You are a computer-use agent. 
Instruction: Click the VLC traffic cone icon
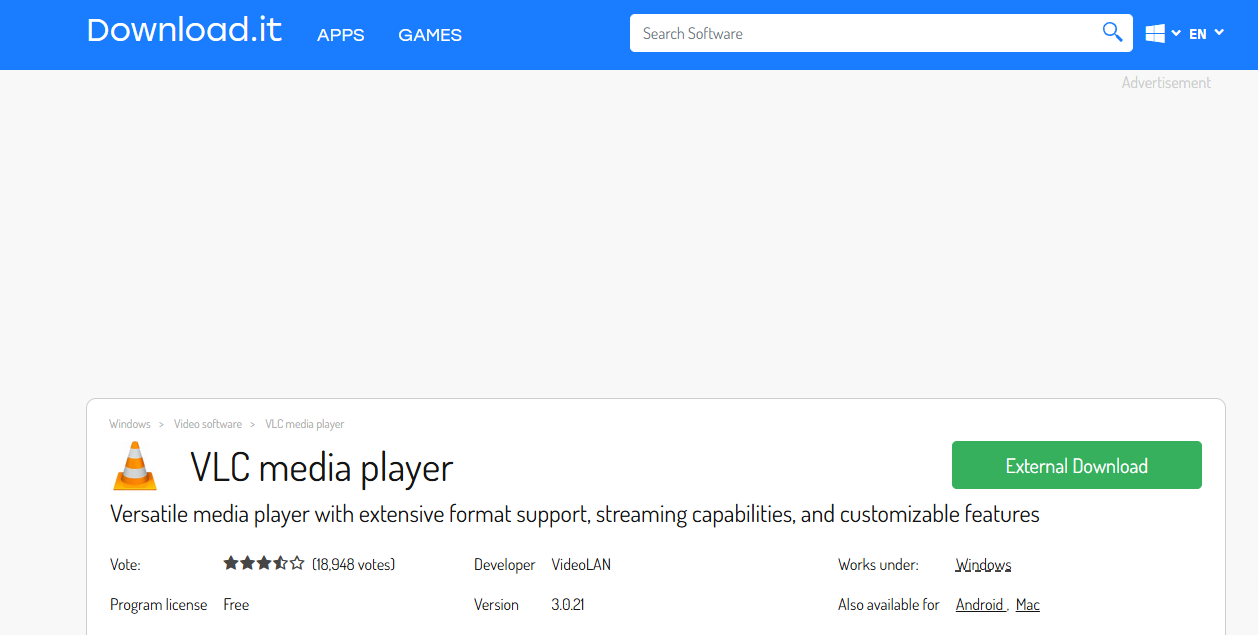point(135,466)
